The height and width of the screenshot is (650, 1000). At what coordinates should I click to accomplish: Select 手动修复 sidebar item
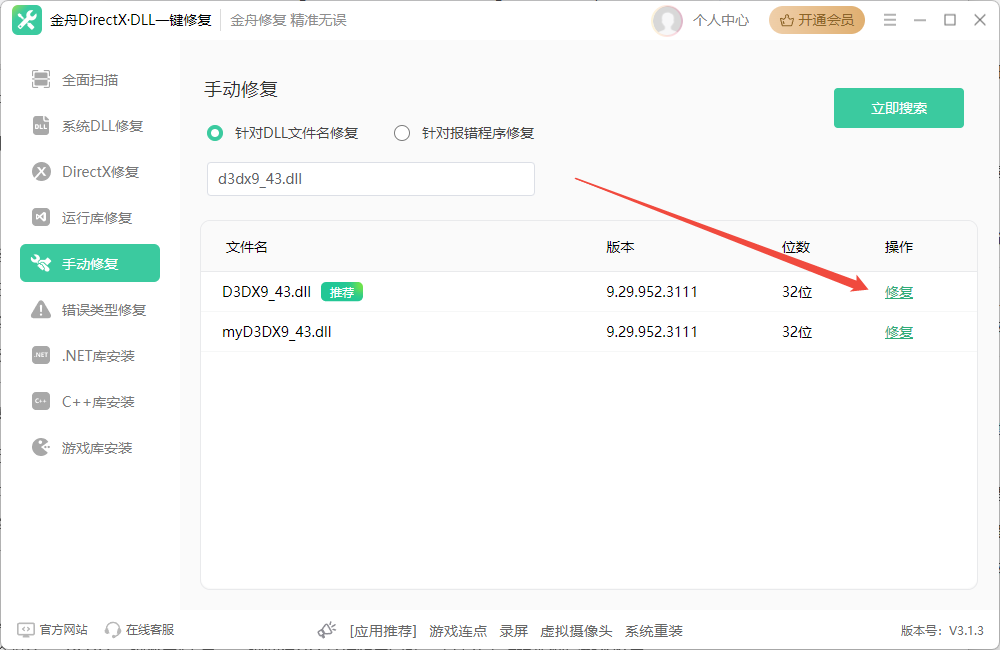[90, 263]
